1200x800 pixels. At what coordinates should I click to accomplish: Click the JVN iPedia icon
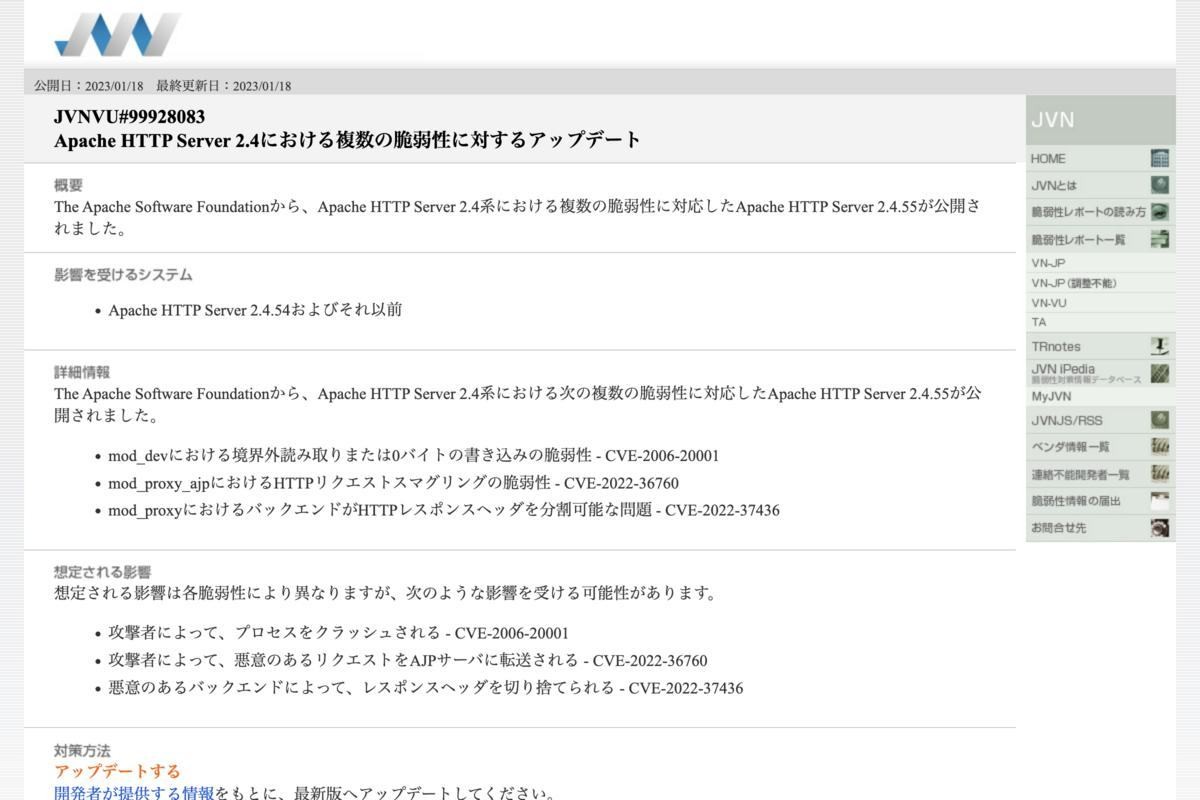tap(1159, 374)
